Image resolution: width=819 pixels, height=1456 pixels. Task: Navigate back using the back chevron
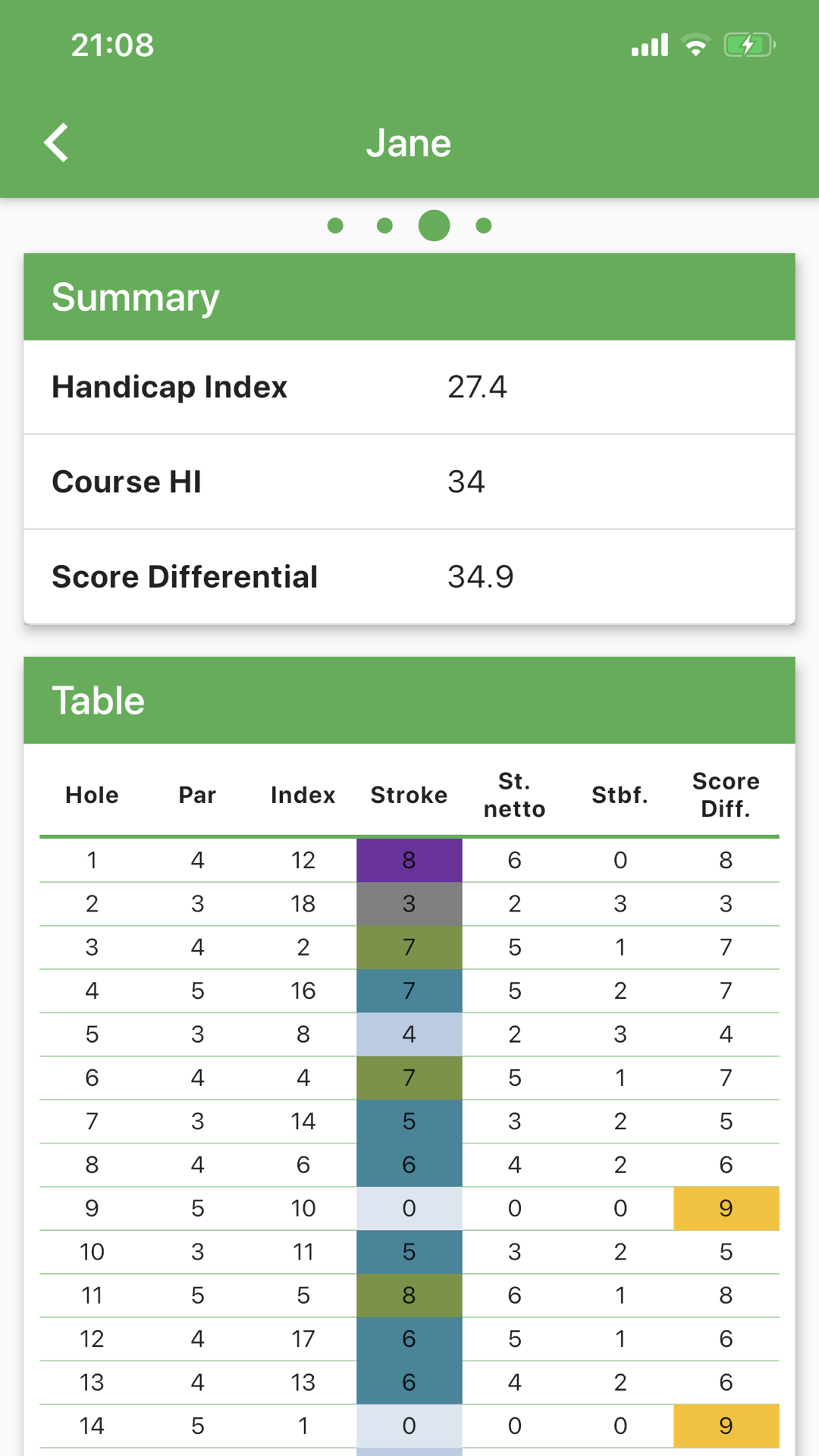[56, 141]
